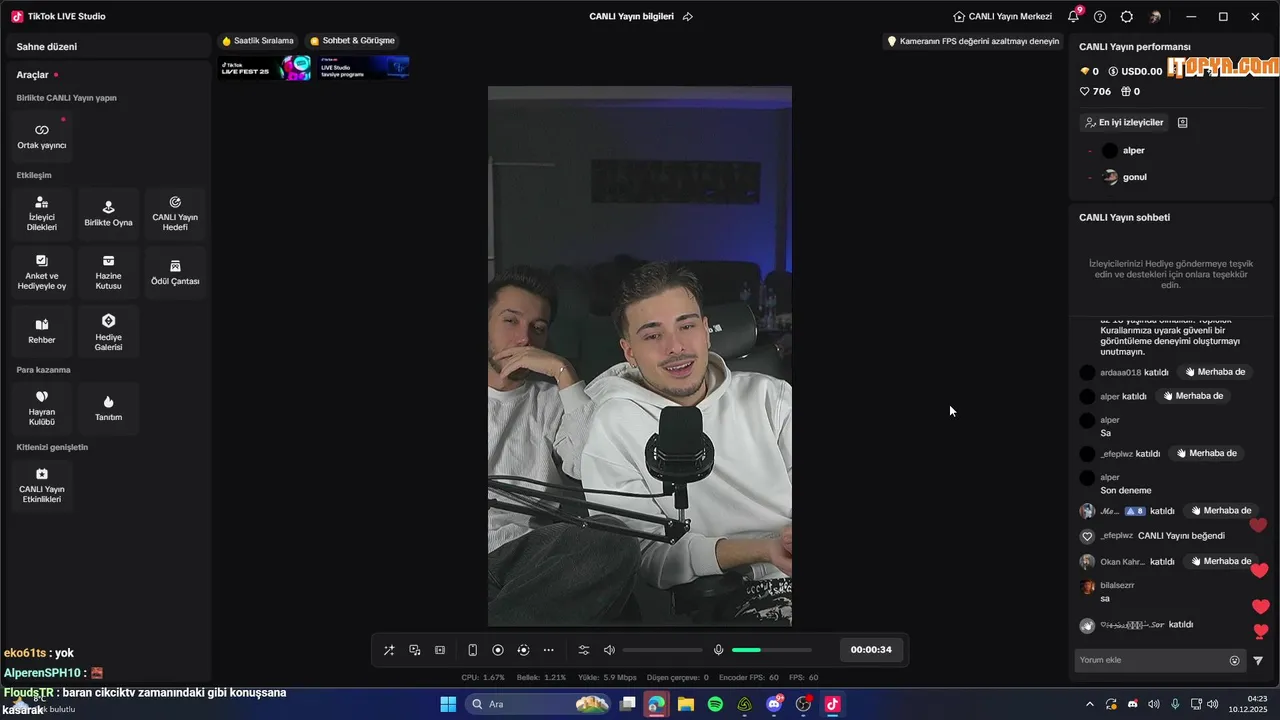This screenshot has height=720, width=1280.
Task: Click the taskbar Ara search box
Action: tap(538, 704)
